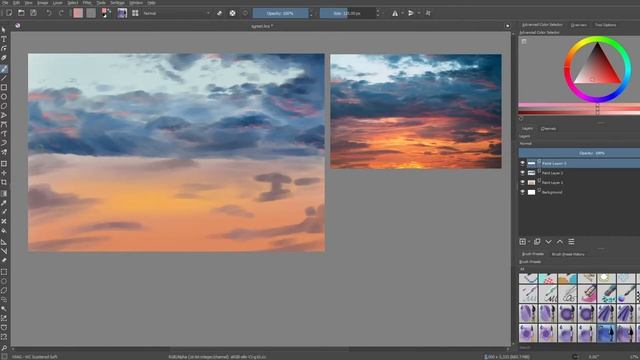640x360 pixels.
Task: Create a new document
Action: 9,13
